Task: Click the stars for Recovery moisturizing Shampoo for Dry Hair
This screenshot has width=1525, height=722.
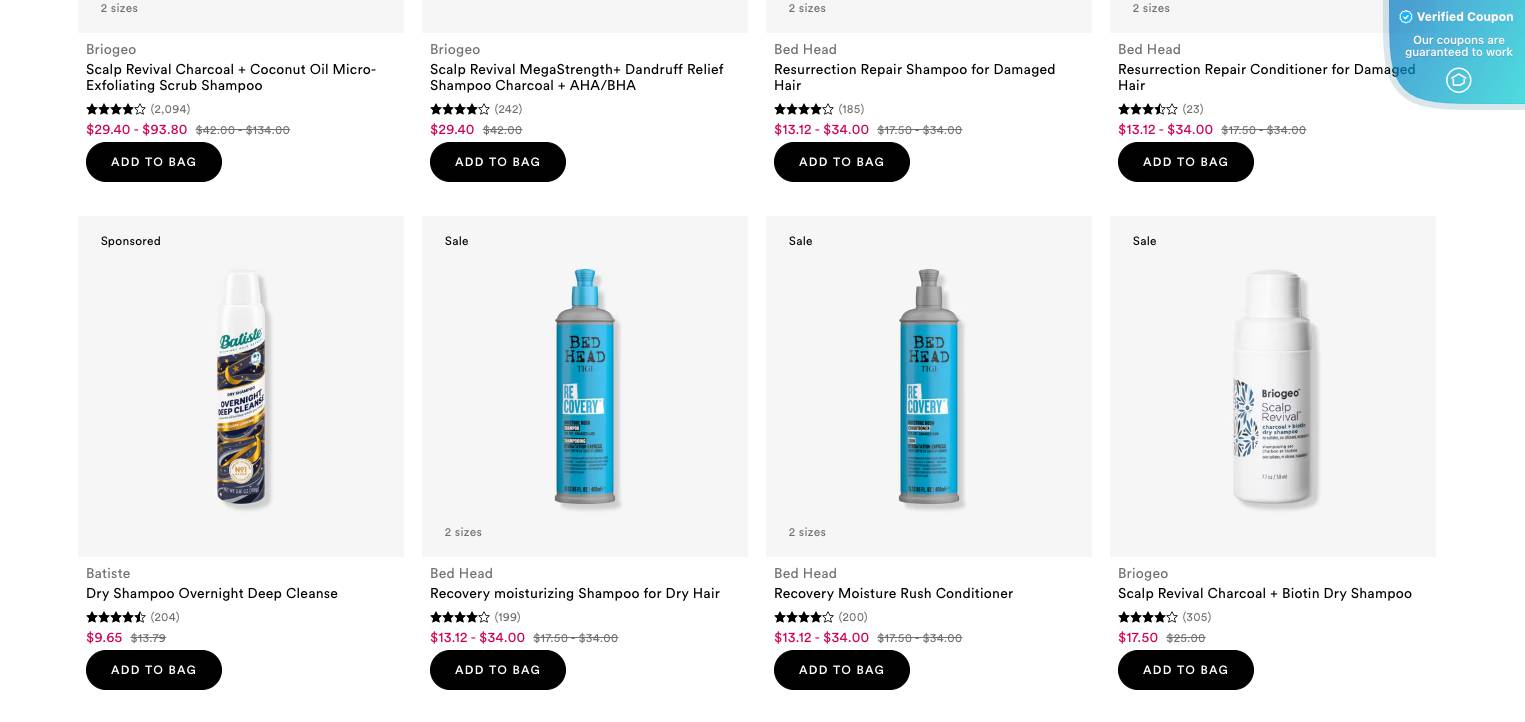Action: (460, 617)
